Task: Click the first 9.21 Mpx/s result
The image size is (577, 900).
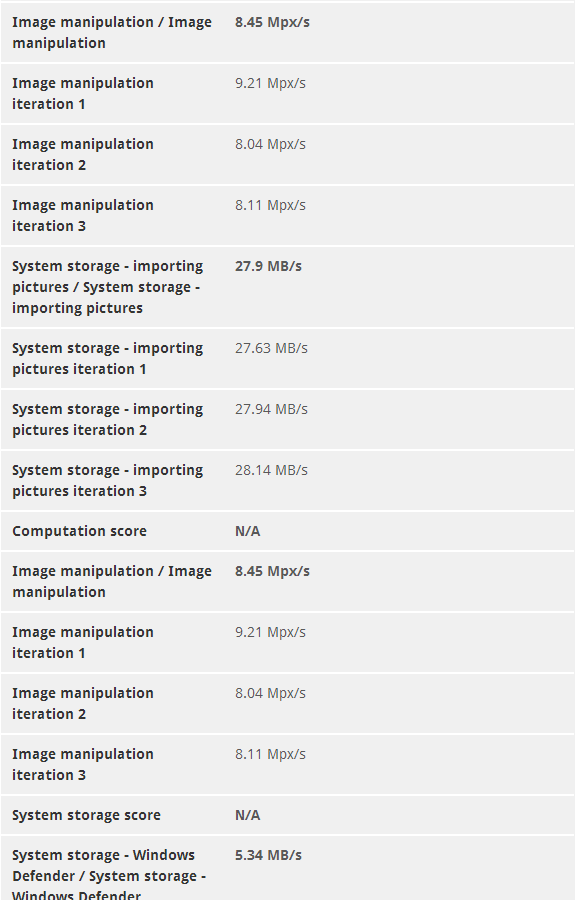Action: point(270,83)
